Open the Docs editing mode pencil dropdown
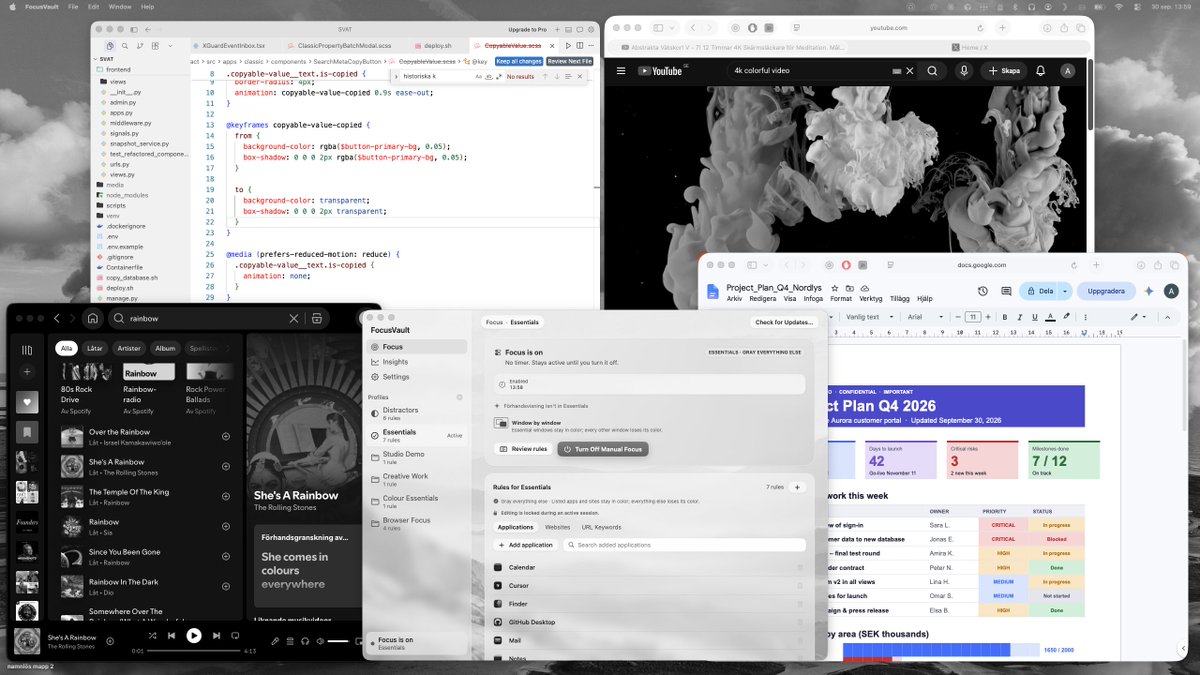The image size is (1200, 675). coord(1138,317)
